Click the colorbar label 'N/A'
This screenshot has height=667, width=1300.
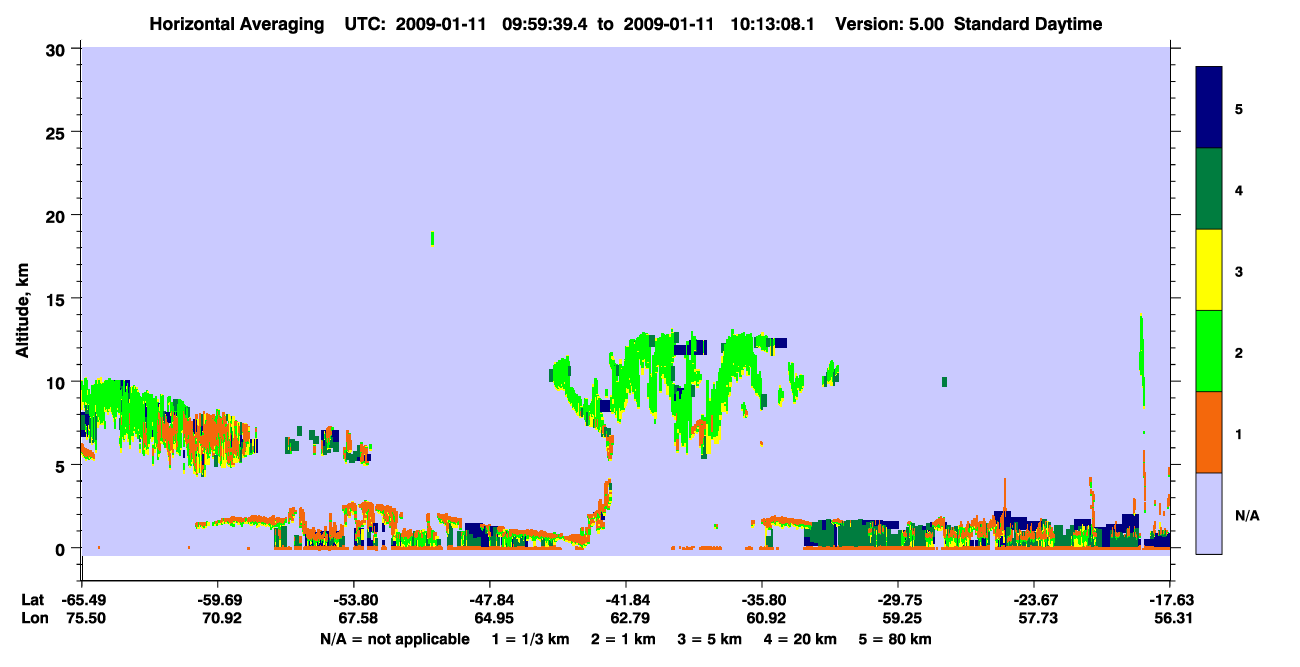(x=1246, y=516)
